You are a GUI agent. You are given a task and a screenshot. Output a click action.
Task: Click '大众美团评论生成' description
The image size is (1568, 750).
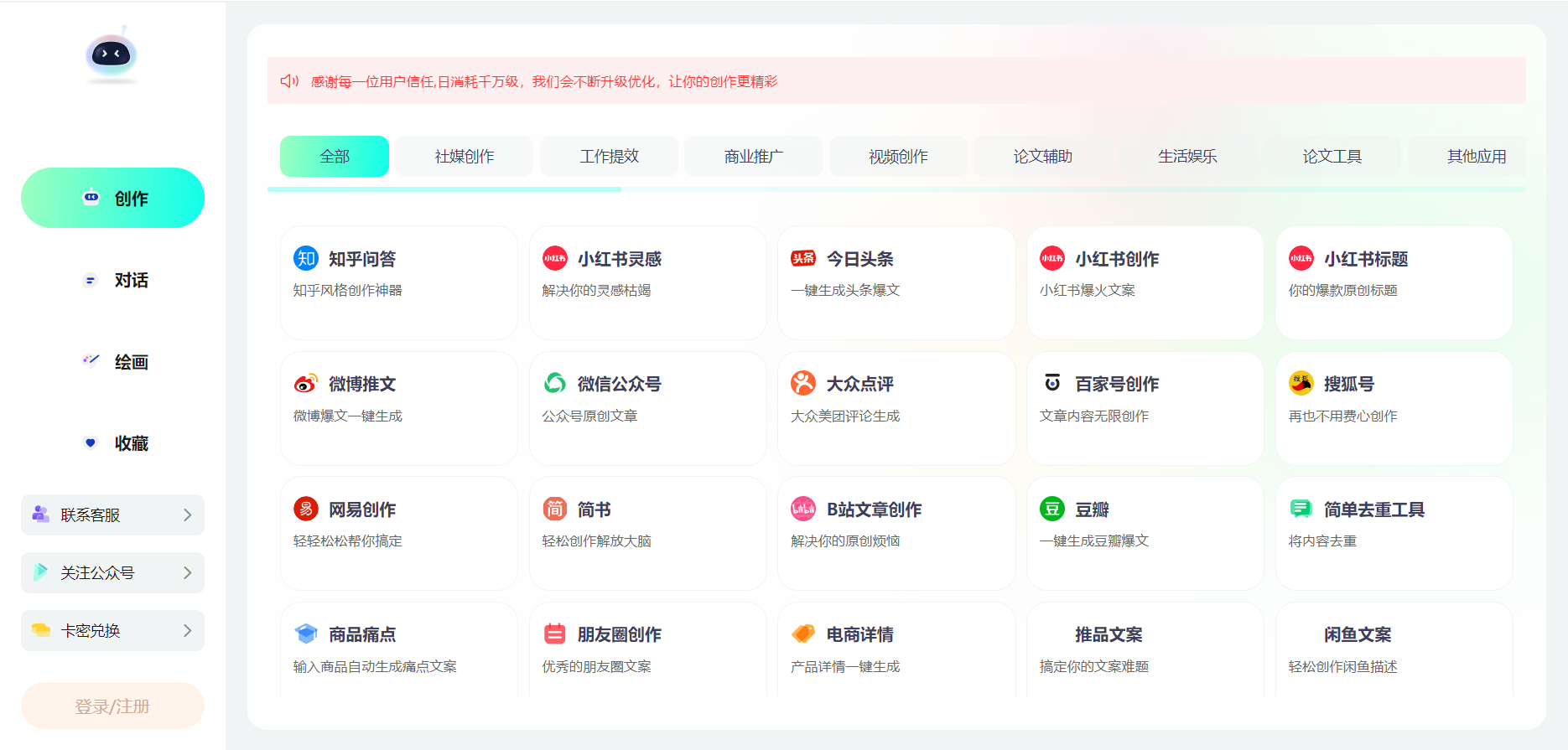click(x=845, y=416)
